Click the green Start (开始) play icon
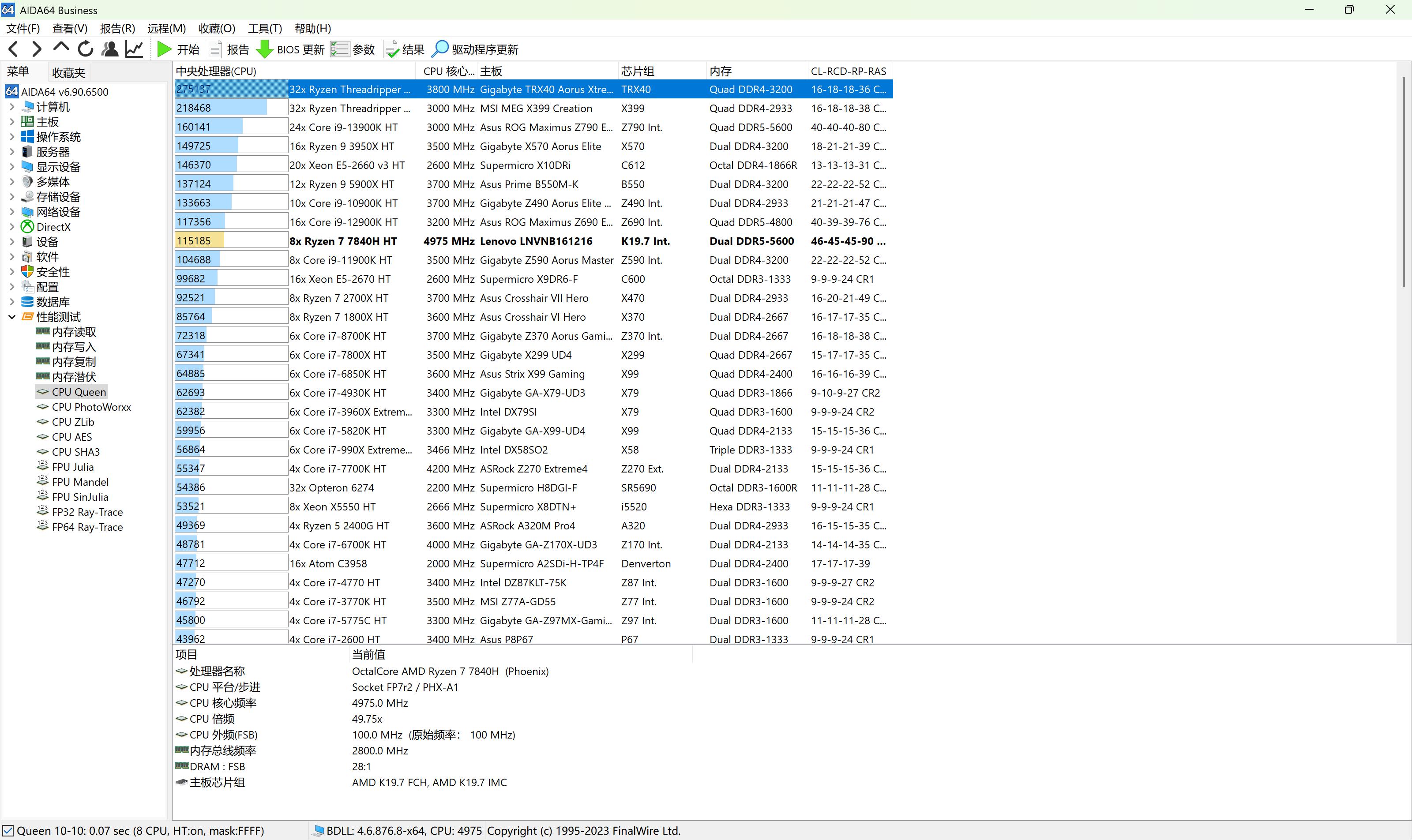Image resolution: width=1412 pixels, height=840 pixels. point(164,49)
